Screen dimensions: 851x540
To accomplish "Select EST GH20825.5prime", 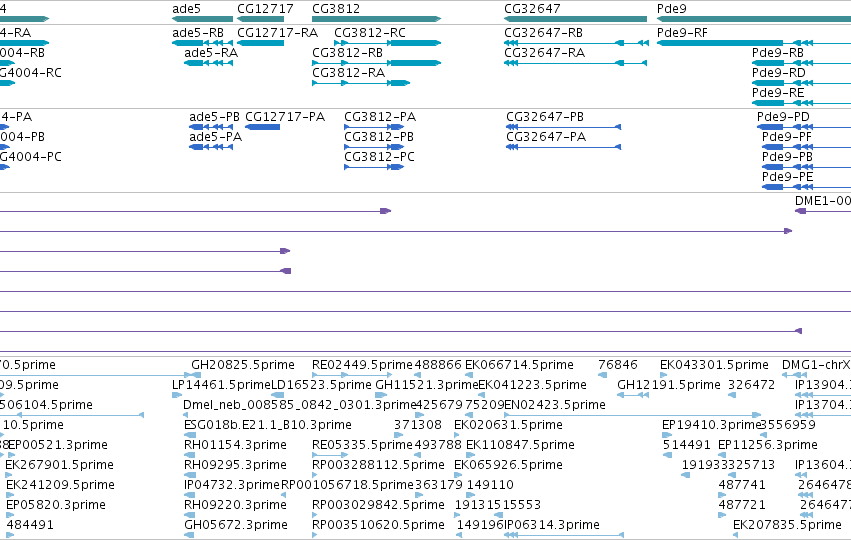I will click(x=243, y=365).
